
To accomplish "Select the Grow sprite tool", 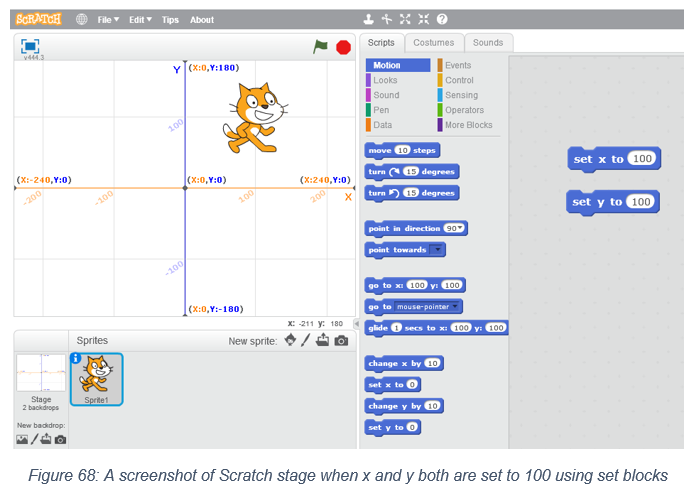I will 405,19.
